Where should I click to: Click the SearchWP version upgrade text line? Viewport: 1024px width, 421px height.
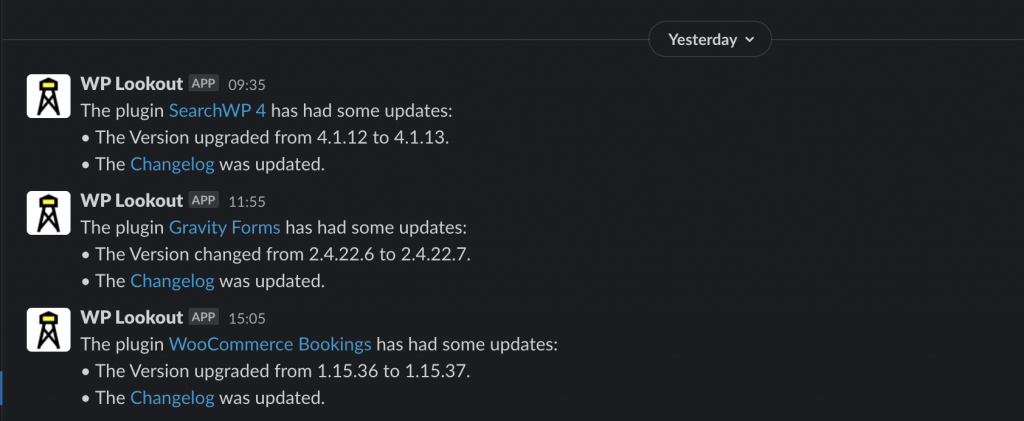point(265,138)
